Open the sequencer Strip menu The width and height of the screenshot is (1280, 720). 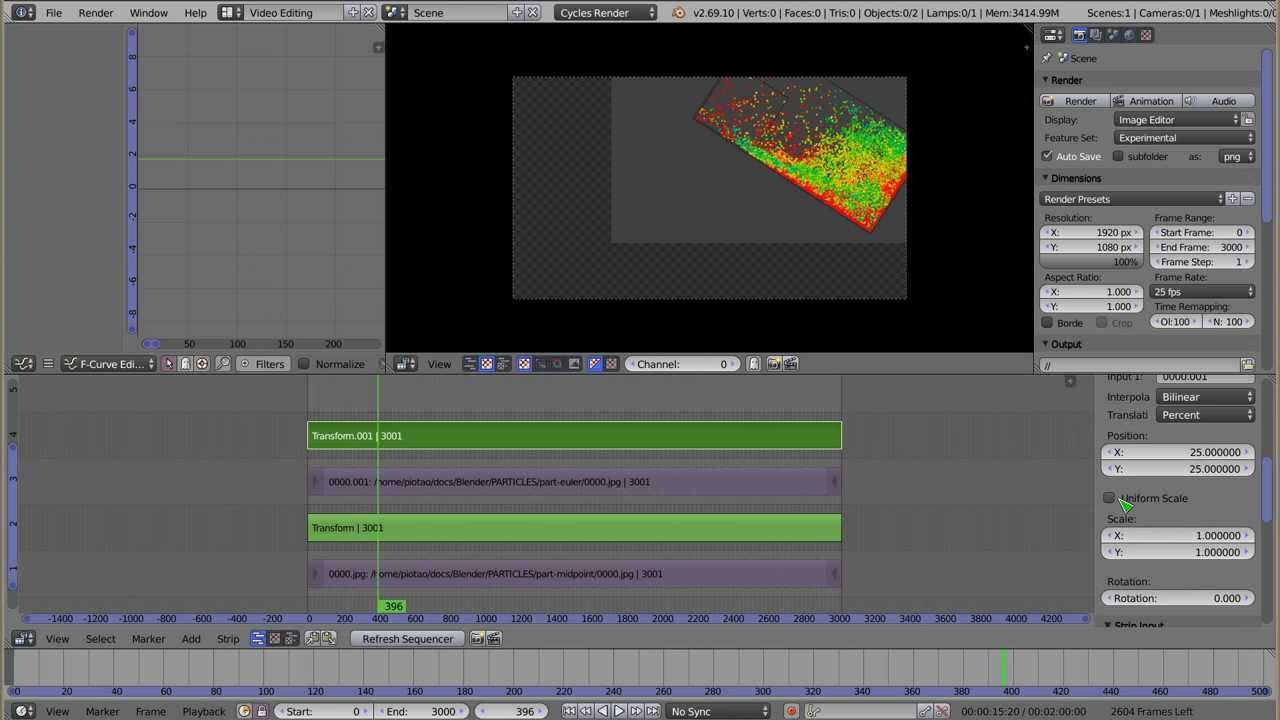click(228, 639)
